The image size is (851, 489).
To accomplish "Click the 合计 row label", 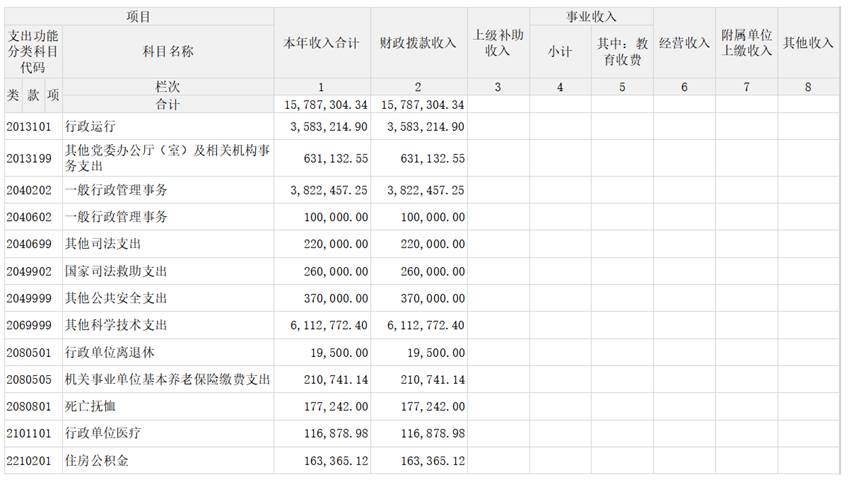I will pos(168,104).
